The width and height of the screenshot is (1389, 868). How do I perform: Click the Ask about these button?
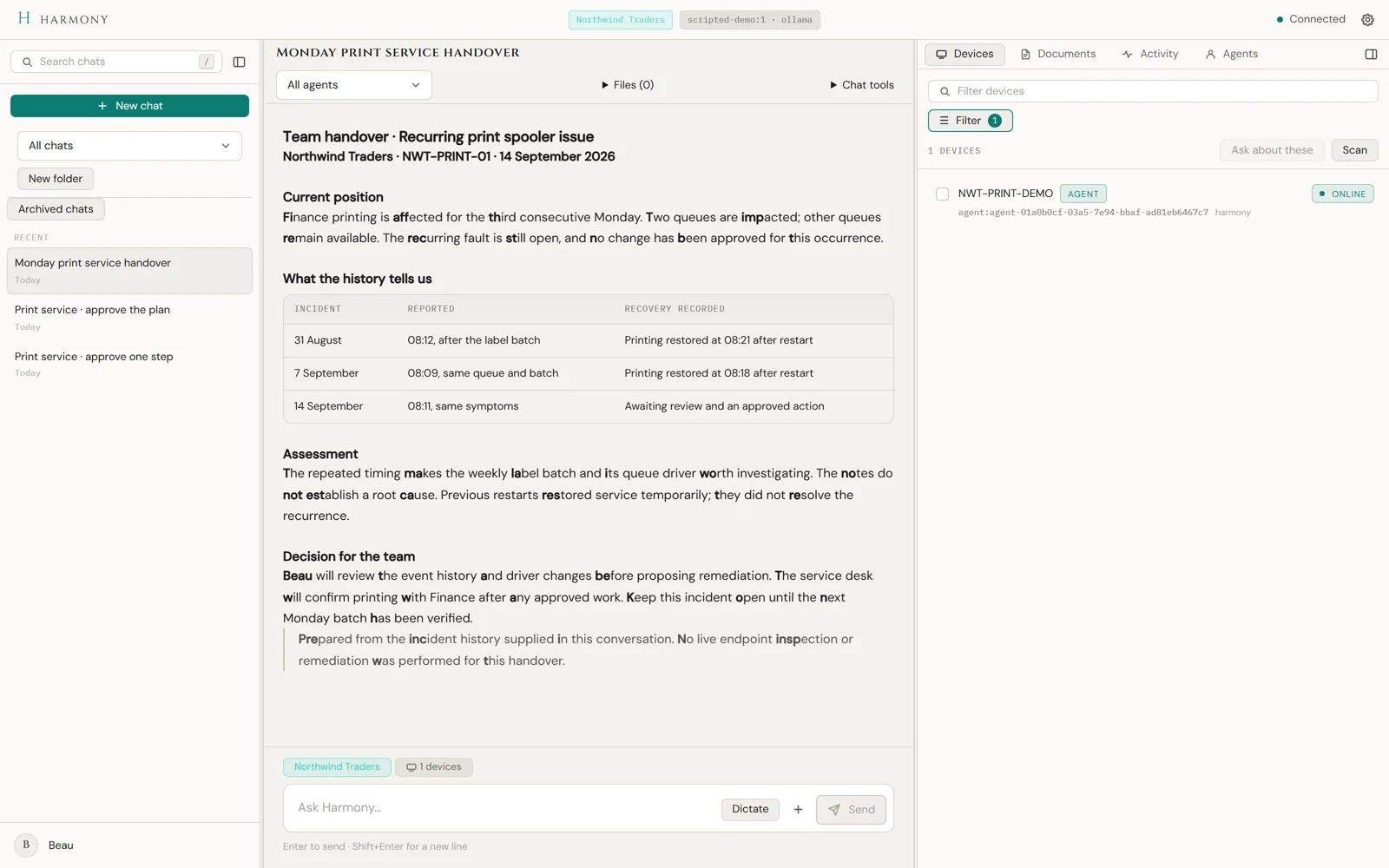pyautogui.click(x=1272, y=150)
